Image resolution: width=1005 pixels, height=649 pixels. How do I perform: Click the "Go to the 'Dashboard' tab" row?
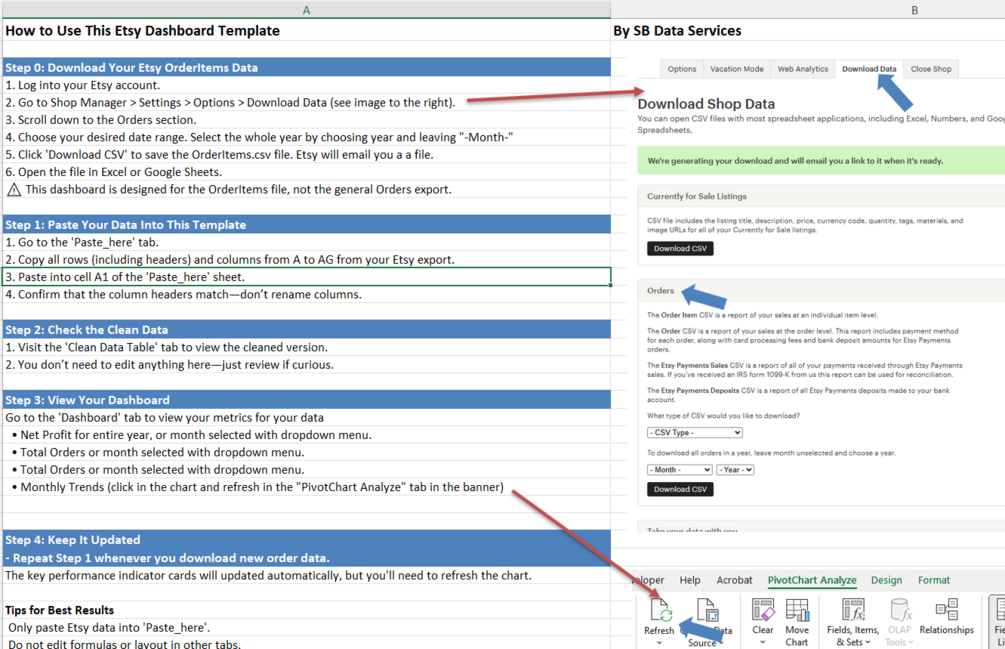tap(306, 417)
